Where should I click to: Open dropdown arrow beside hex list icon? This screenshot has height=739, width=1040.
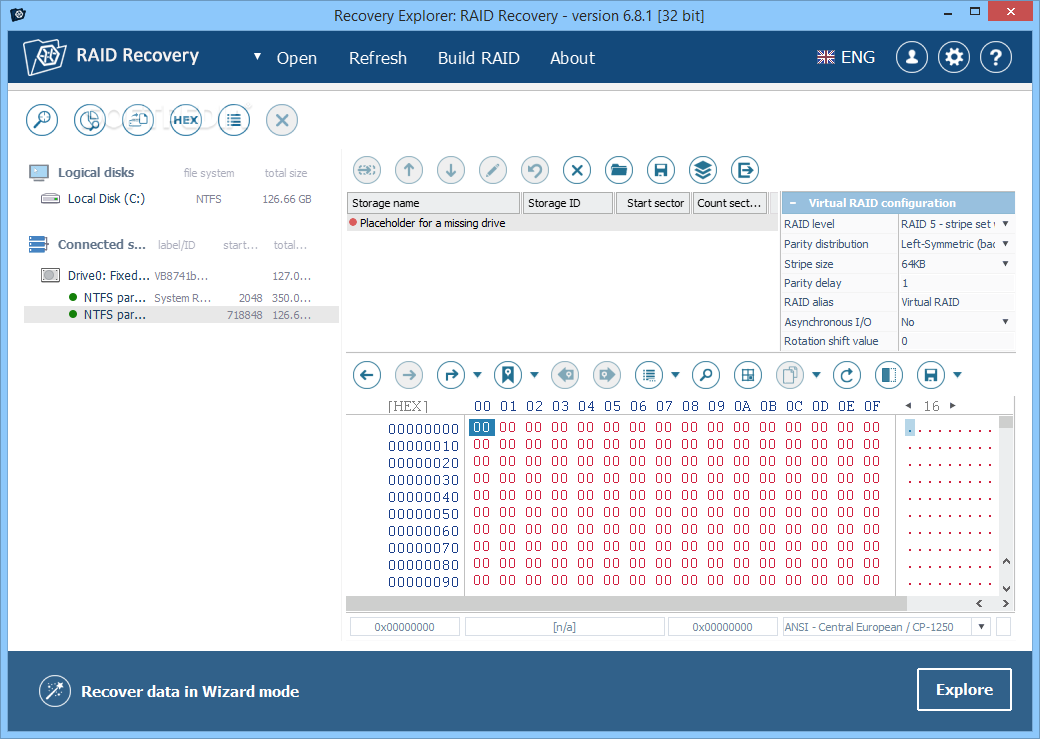coord(676,375)
